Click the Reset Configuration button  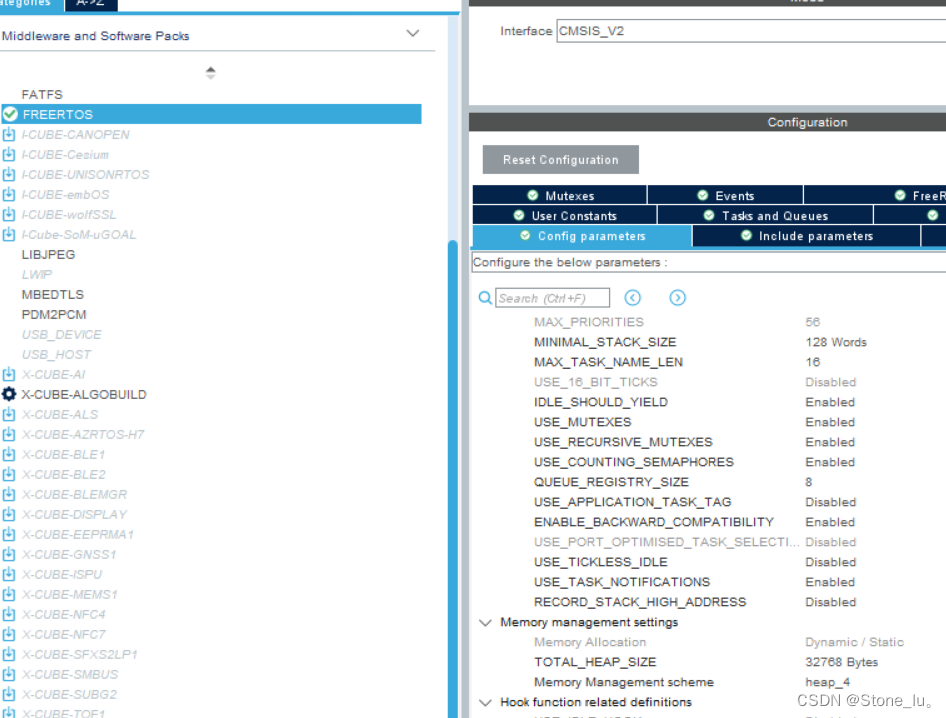[x=560, y=159]
